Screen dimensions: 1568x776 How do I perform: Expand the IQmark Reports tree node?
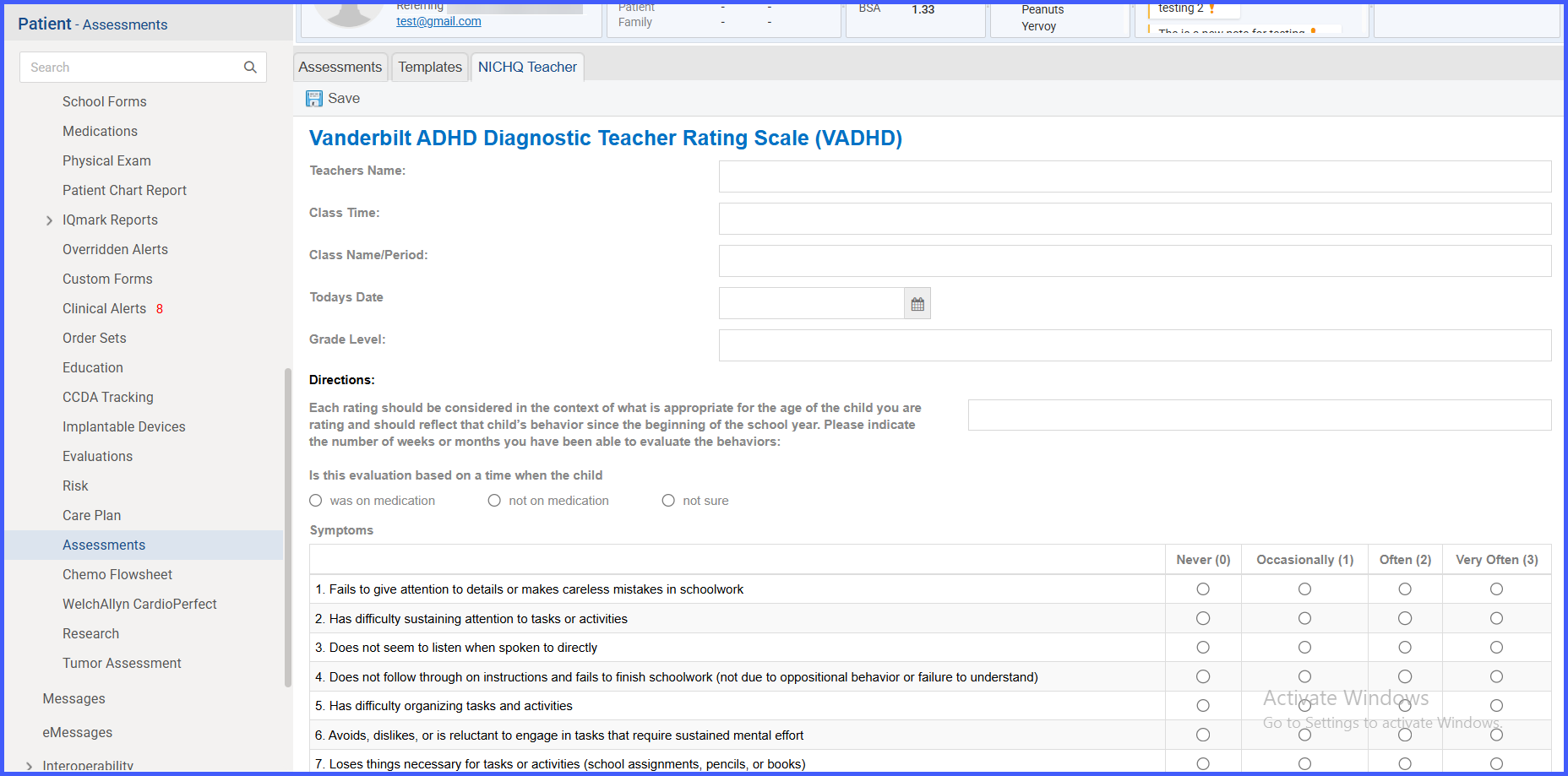[x=49, y=220]
